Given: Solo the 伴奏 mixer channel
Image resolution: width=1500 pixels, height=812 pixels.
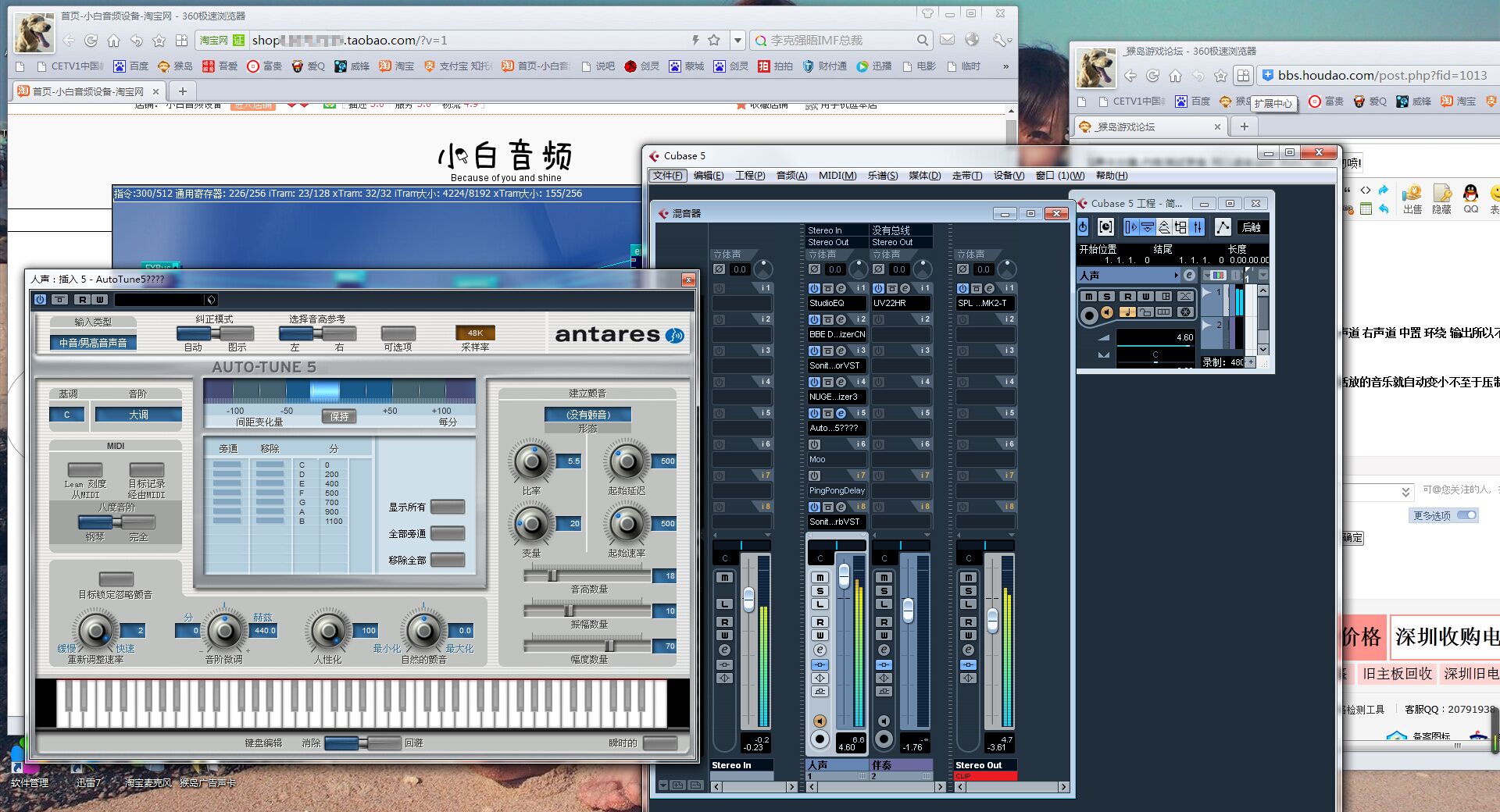Looking at the screenshot, I should click(x=884, y=590).
